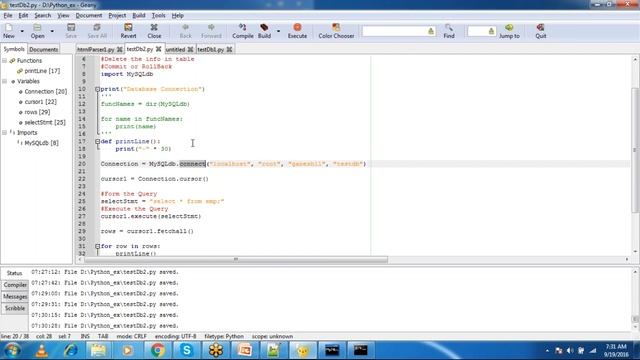Fold the for loop at line 31

click(97, 246)
